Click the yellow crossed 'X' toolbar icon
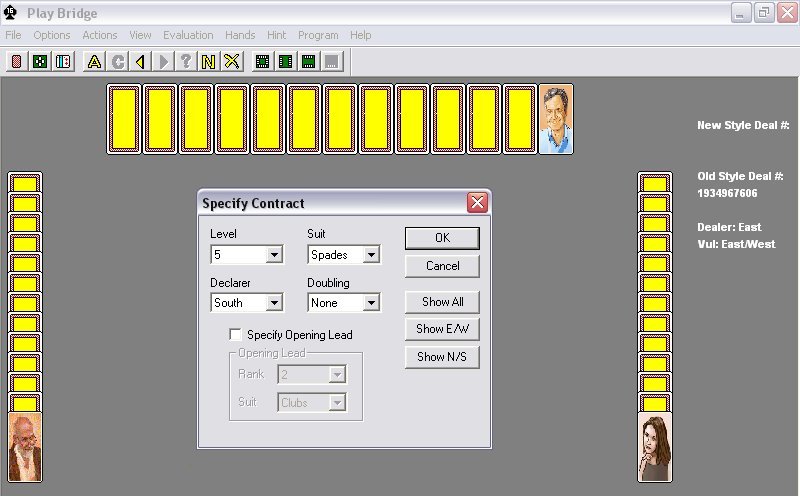 [x=231, y=62]
